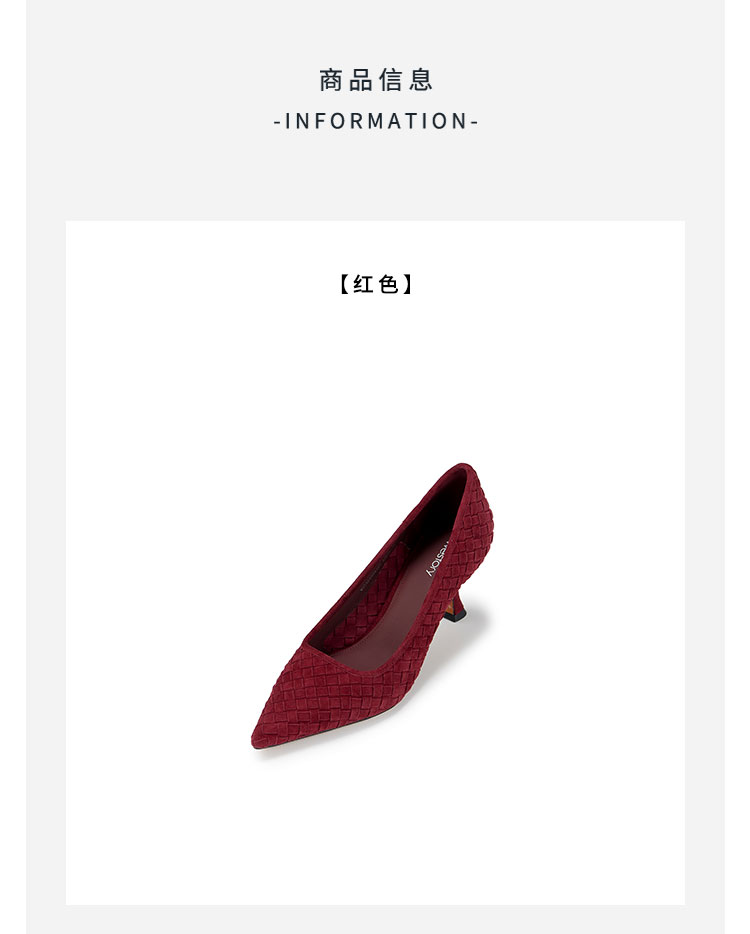Click the gray header area above the white card
Viewport: 750px width, 934px height.
(x=375, y=173)
